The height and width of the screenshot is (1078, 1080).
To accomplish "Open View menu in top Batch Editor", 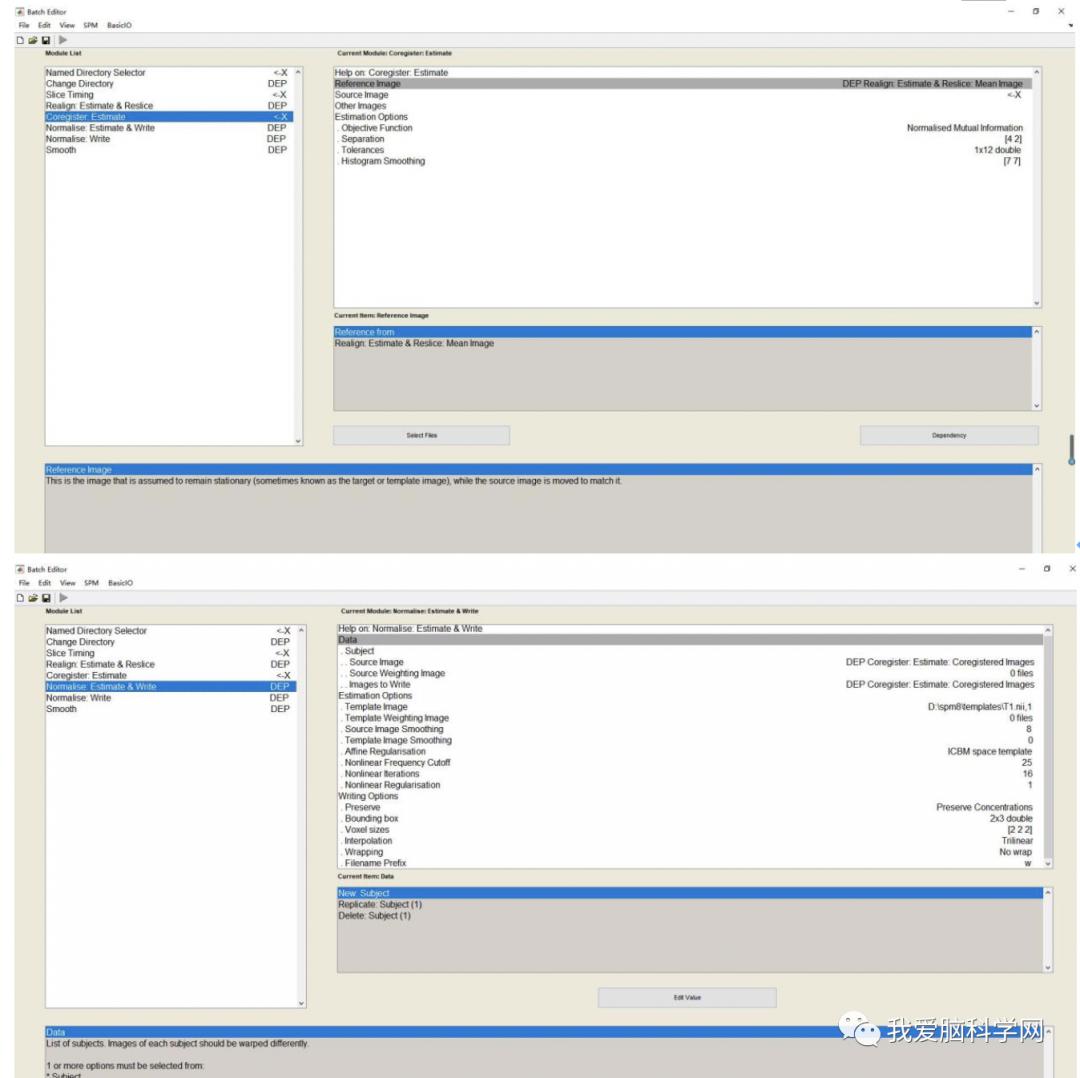I will (x=67, y=25).
